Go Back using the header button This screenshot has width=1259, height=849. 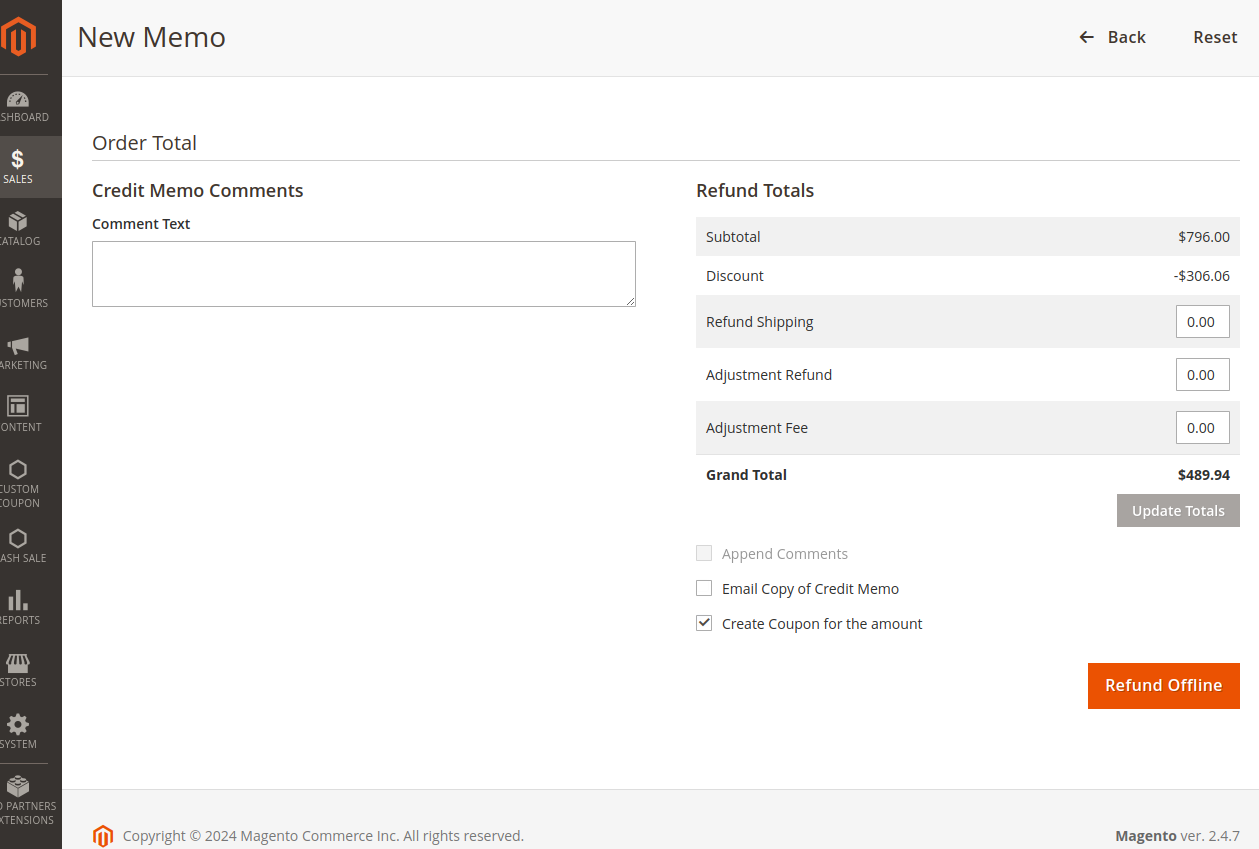[1113, 37]
